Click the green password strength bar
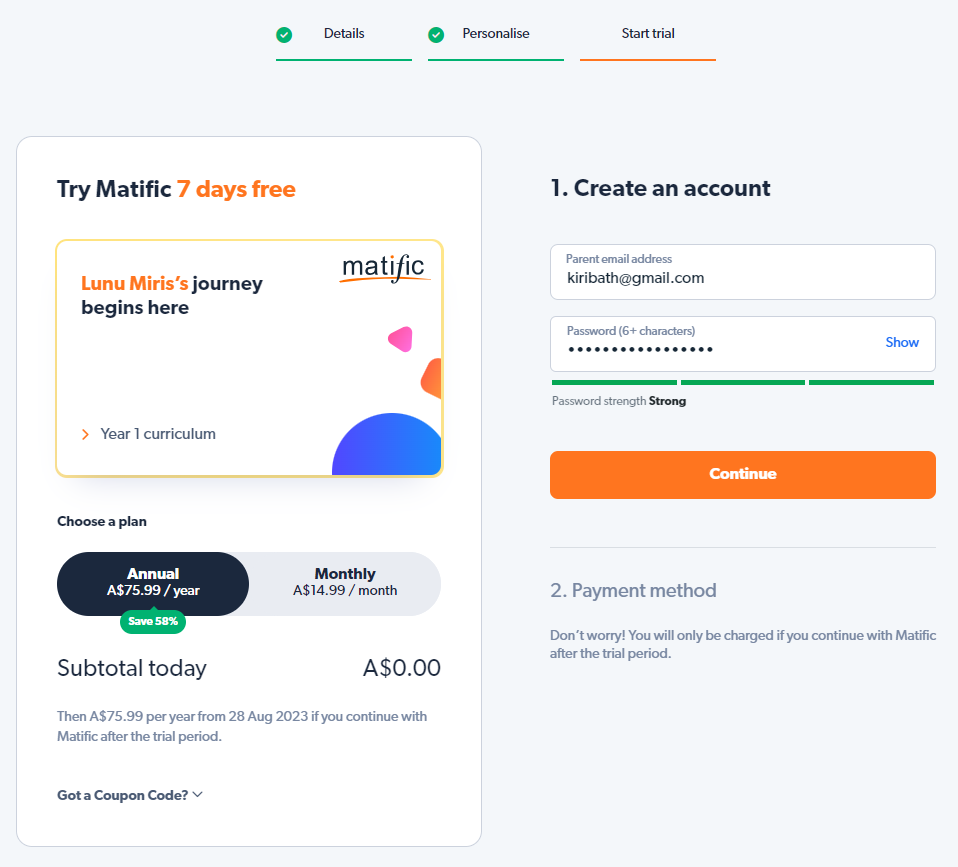Viewport: 958px width, 867px height. click(743, 382)
